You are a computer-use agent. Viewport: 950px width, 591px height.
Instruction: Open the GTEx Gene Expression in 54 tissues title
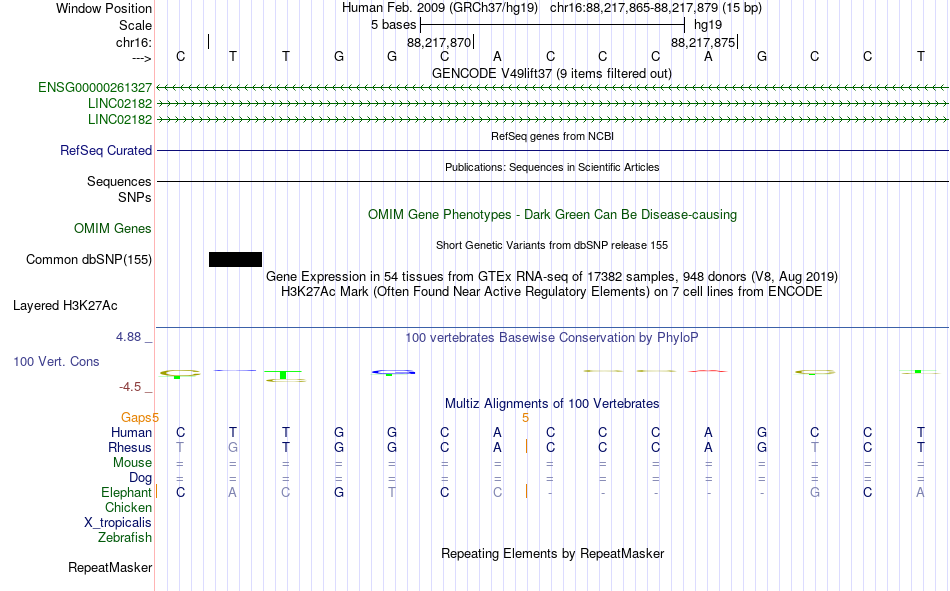552,276
